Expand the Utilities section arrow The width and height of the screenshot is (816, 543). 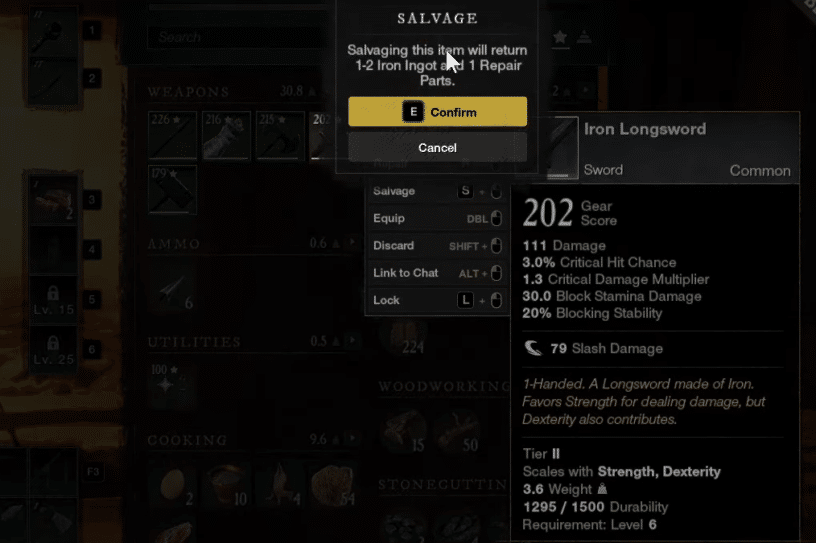(x=352, y=340)
